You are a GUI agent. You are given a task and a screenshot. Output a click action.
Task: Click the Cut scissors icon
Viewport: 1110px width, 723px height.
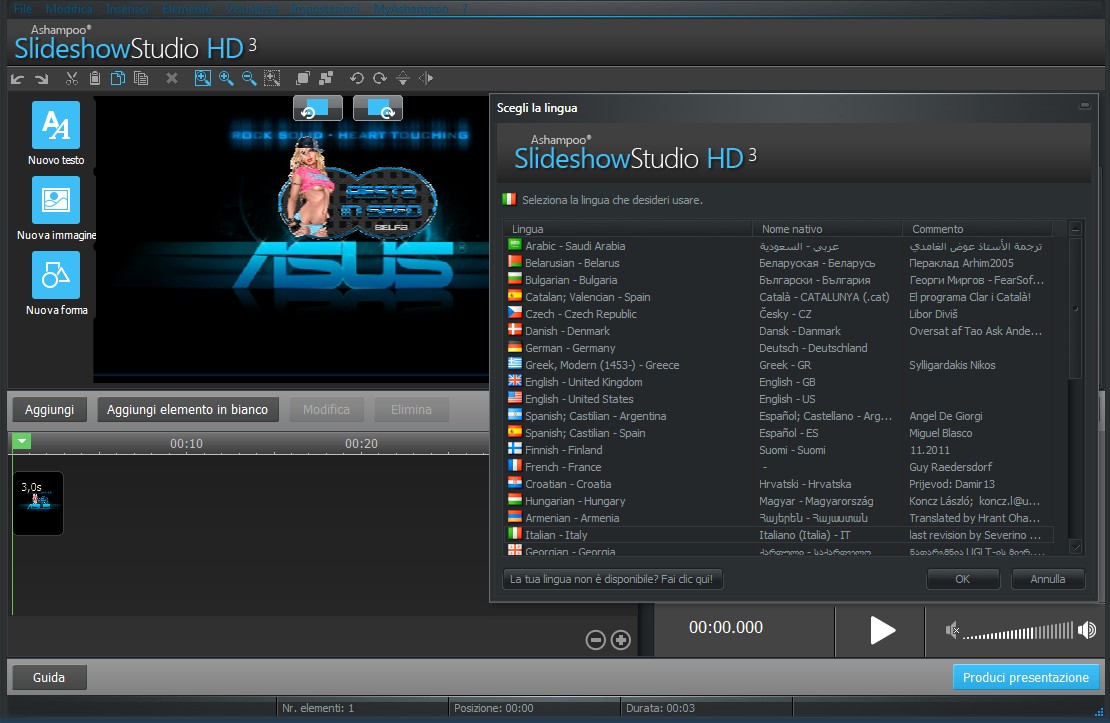[x=71, y=79]
